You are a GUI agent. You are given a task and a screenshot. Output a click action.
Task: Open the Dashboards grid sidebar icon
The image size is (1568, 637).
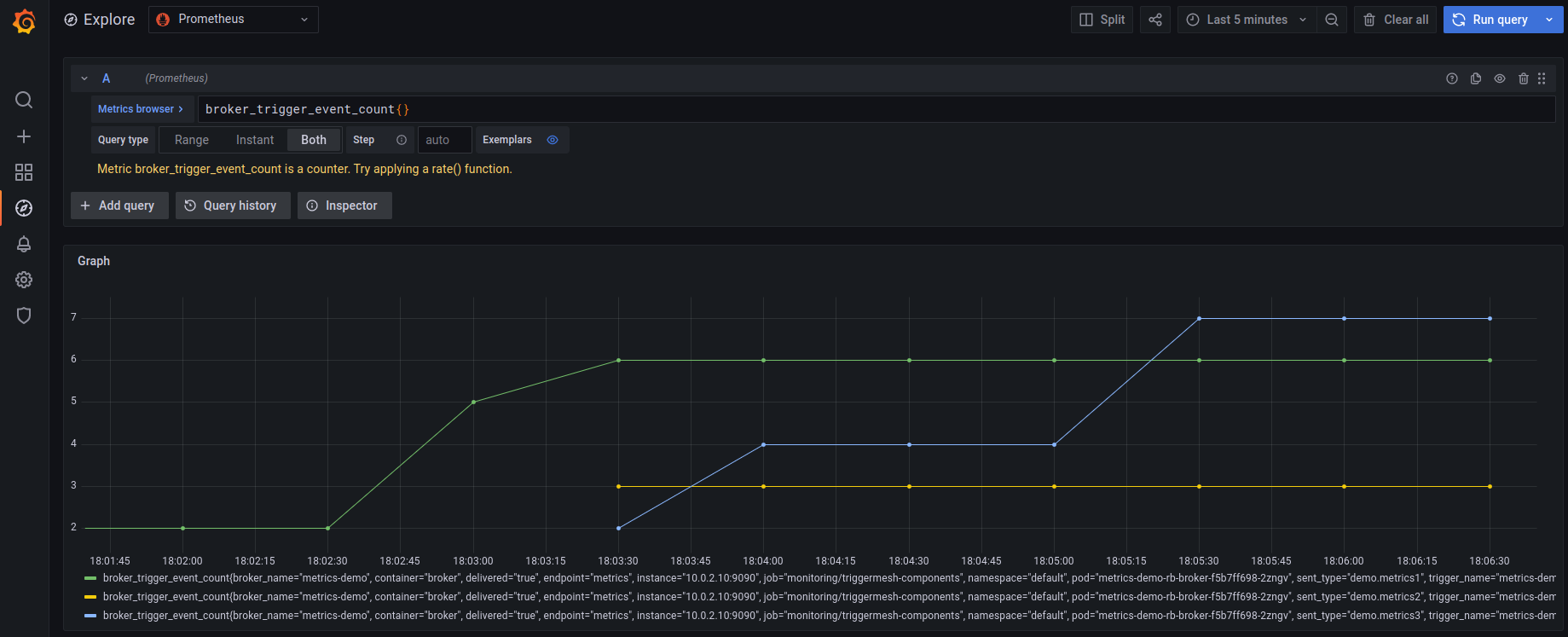24,172
